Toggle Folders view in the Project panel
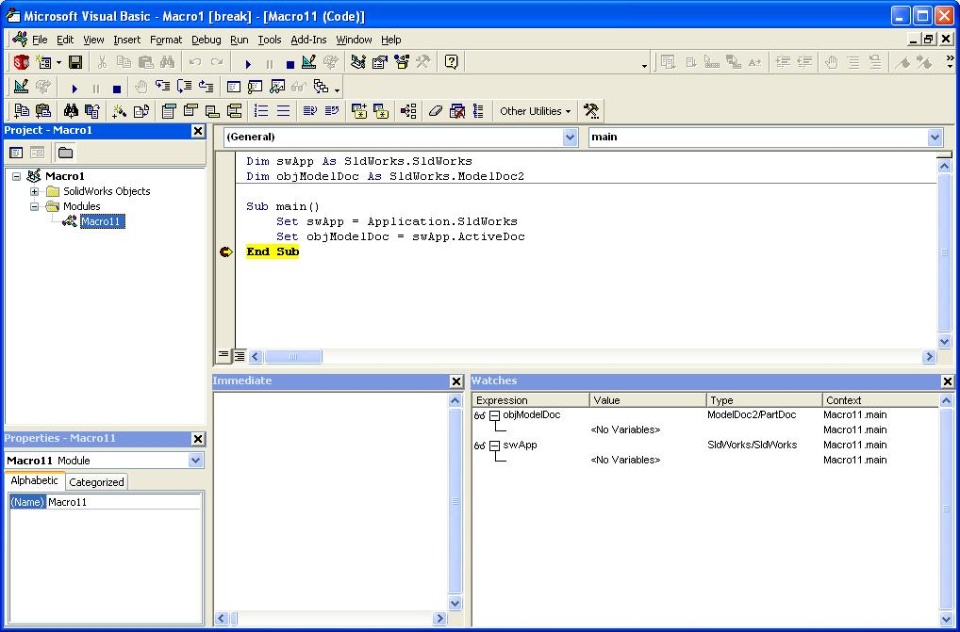960x632 pixels. 65,152
